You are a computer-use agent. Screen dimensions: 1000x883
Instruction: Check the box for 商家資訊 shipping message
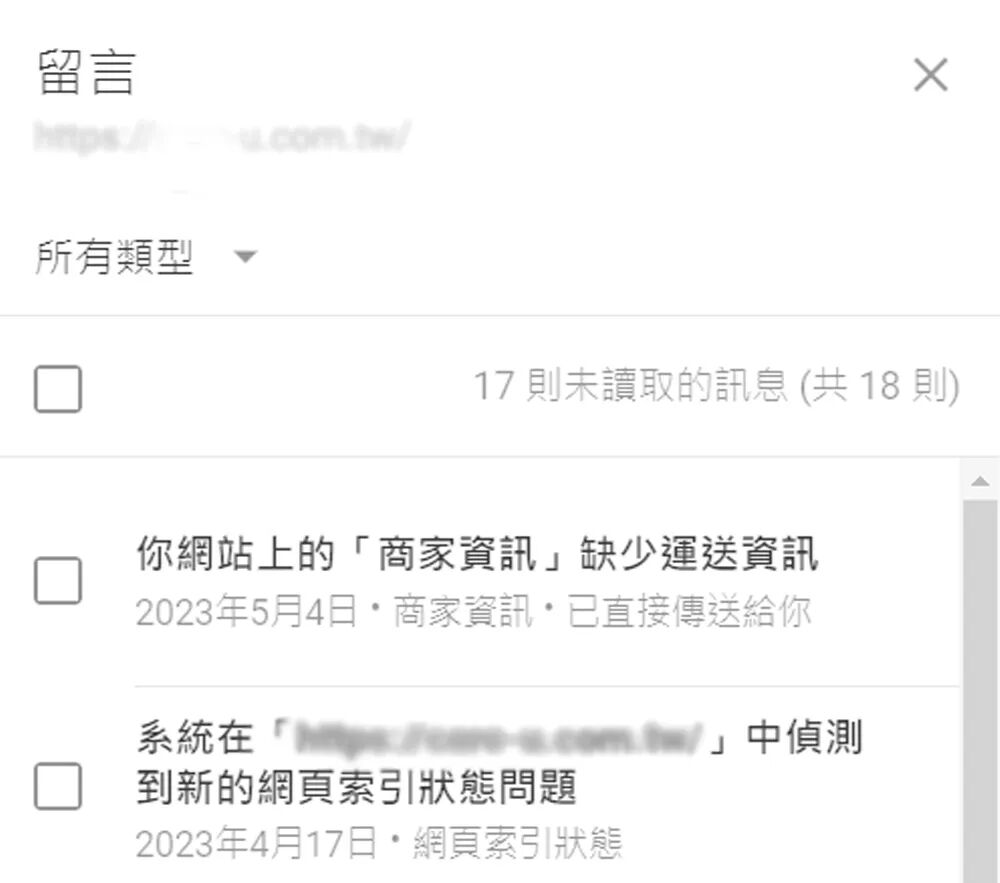click(57, 580)
